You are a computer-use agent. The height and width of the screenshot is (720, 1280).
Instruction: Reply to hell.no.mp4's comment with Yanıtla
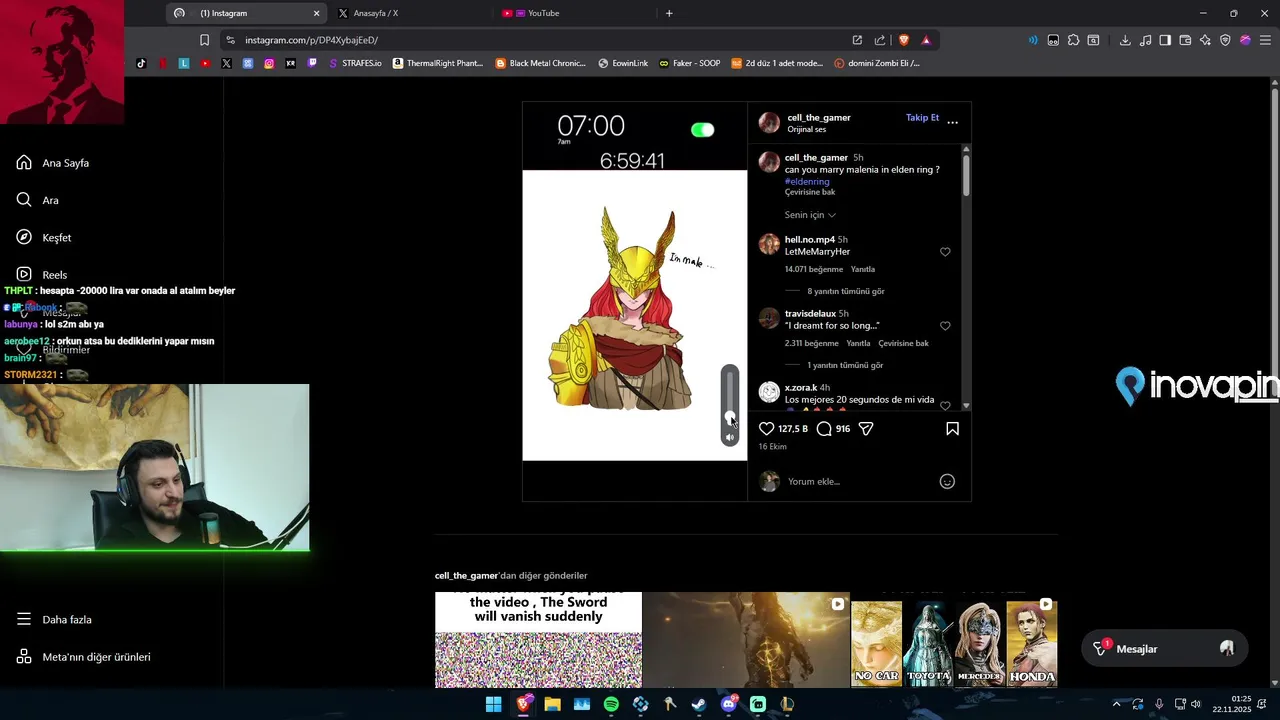coord(862,269)
